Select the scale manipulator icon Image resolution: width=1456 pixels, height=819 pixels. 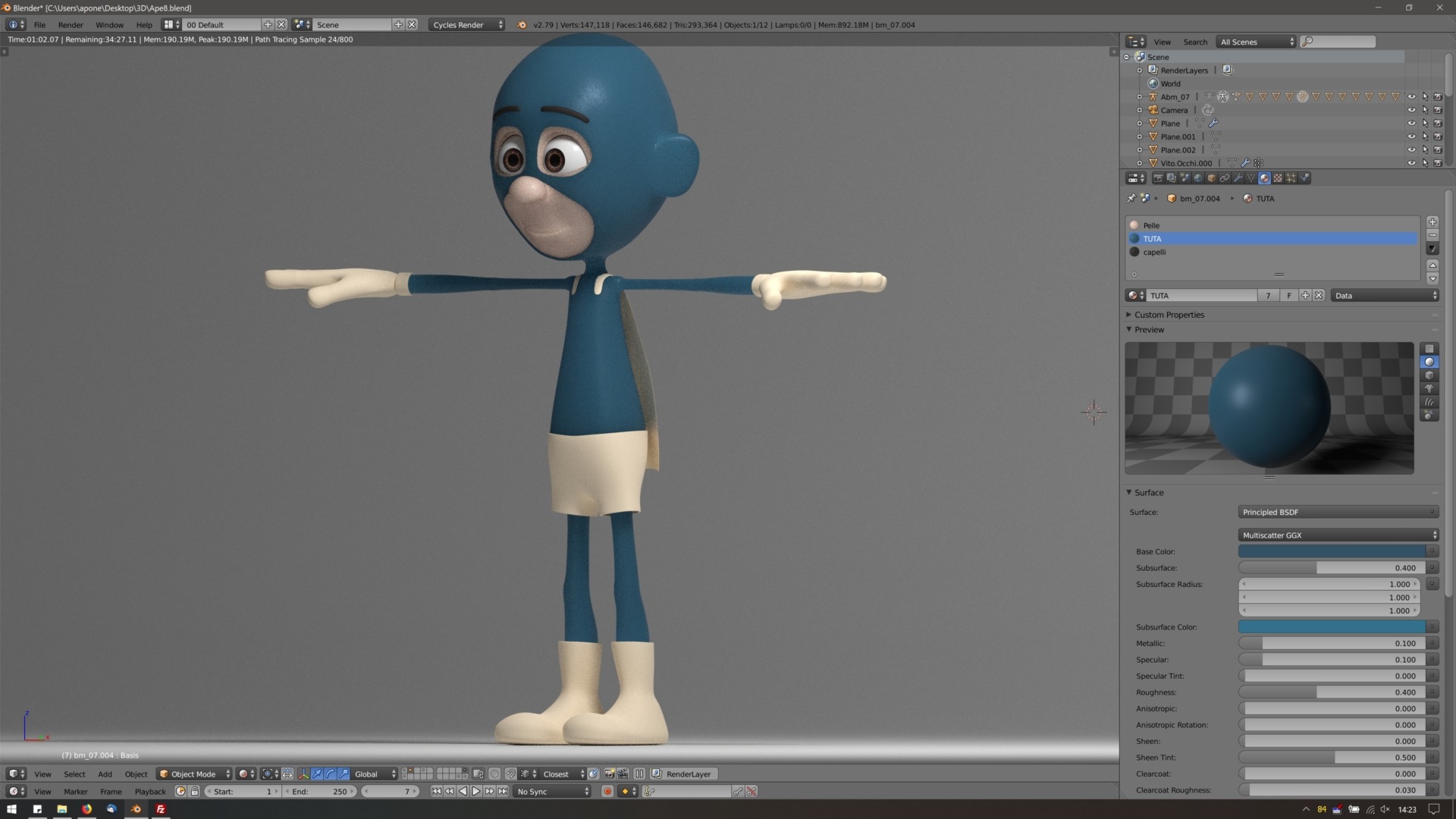pos(344,774)
